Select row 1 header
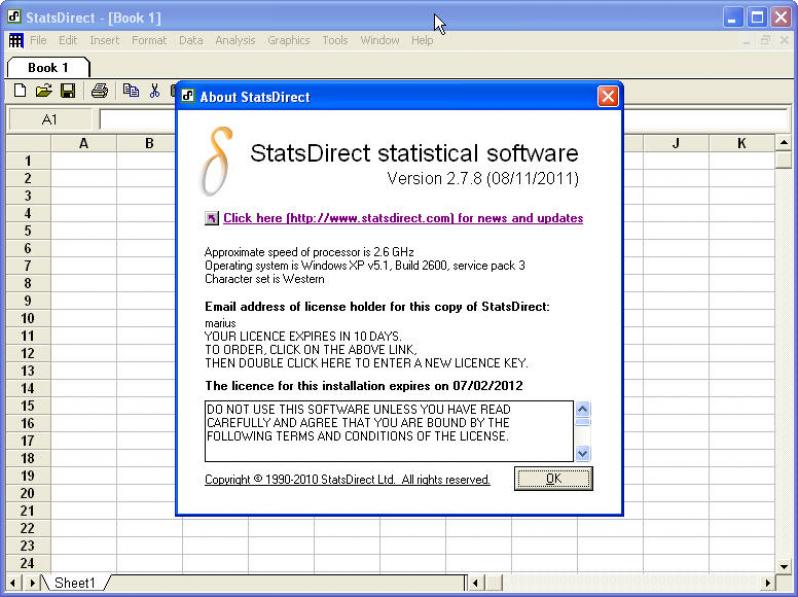The height and width of the screenshot is (597, 798). pyautogui.click(x=28, y=161)
